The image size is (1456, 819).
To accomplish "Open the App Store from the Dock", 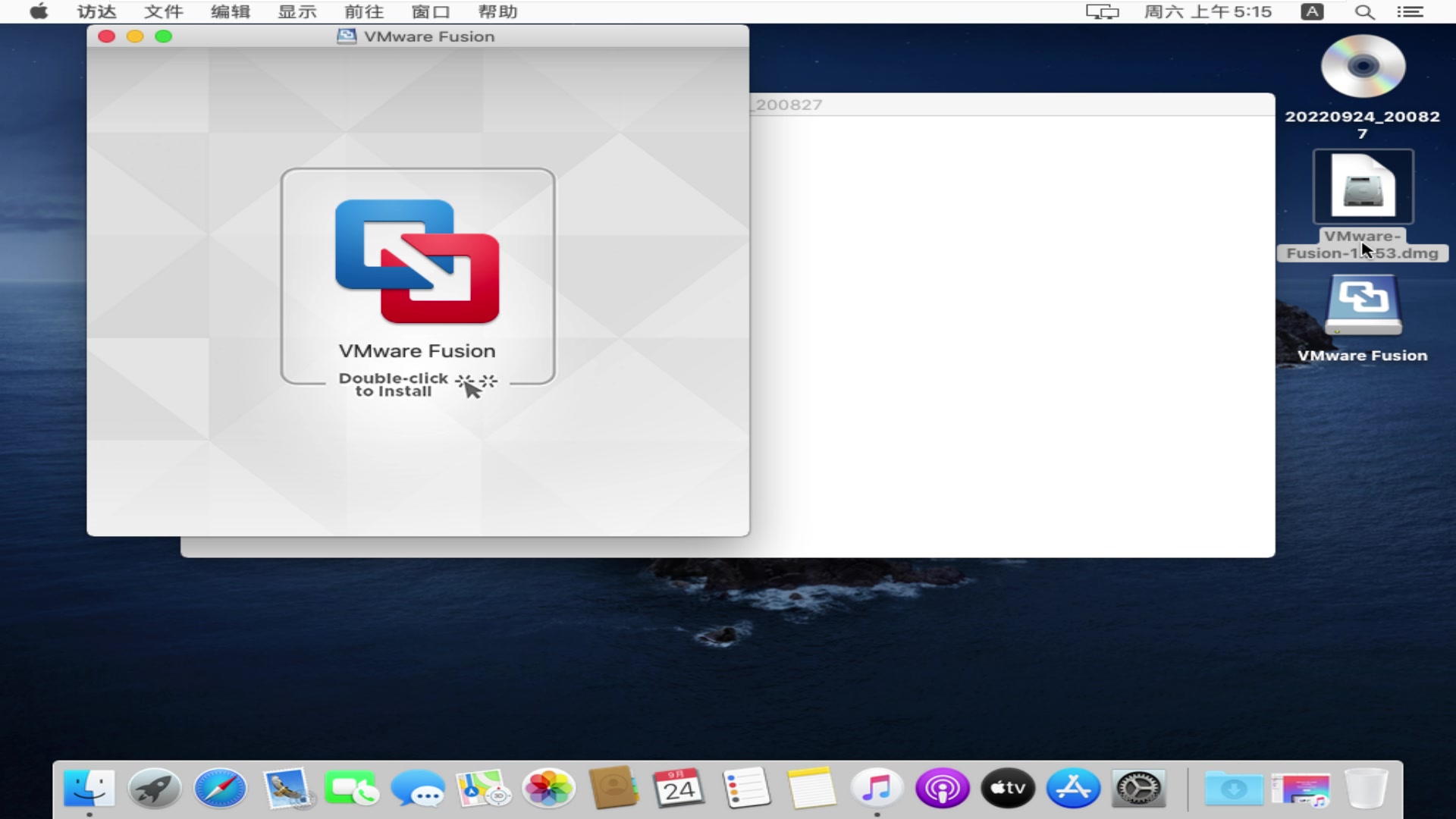I will (1072, 788).
